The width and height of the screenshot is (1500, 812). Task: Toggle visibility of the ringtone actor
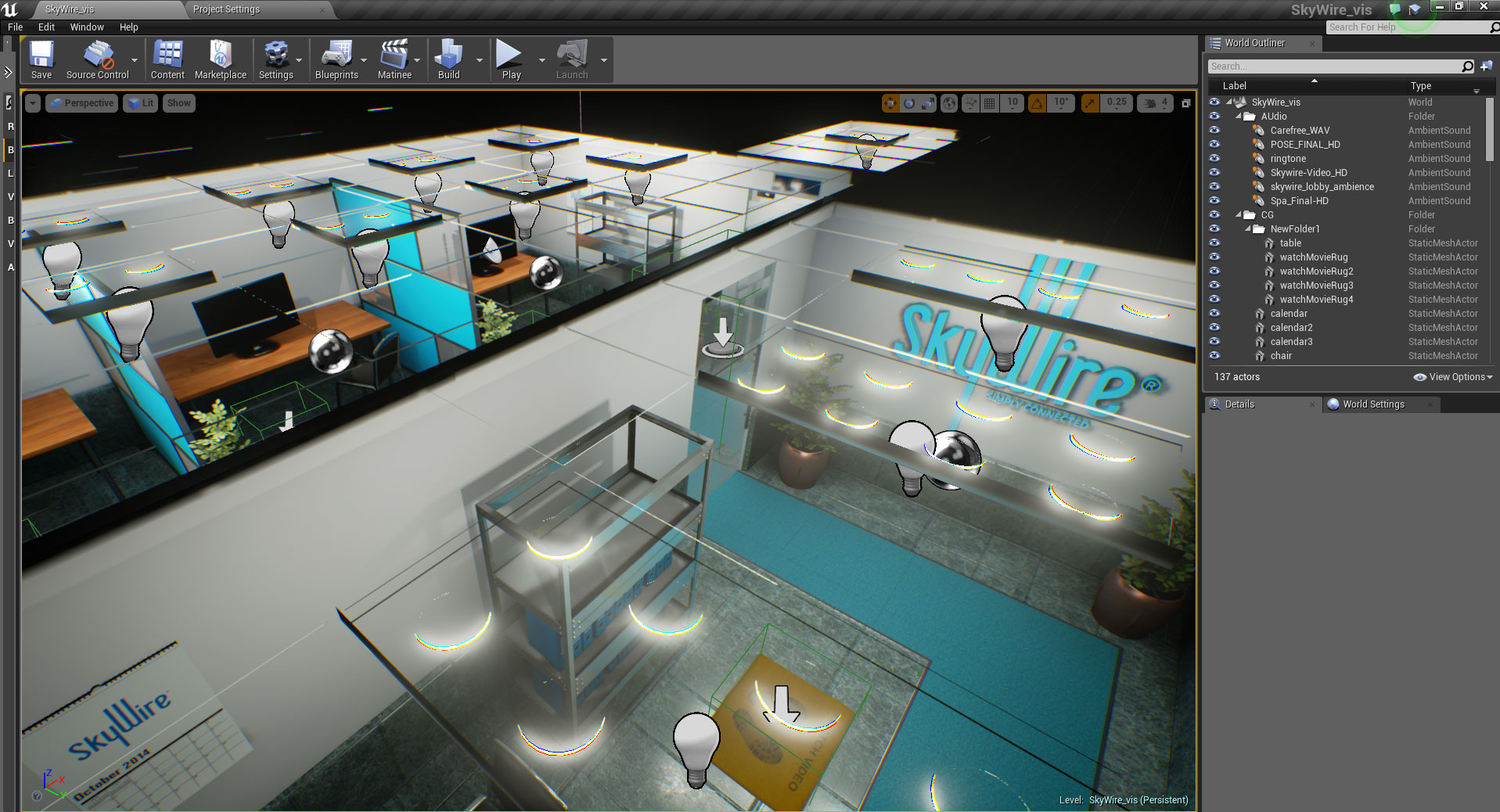coord(1214,159)
